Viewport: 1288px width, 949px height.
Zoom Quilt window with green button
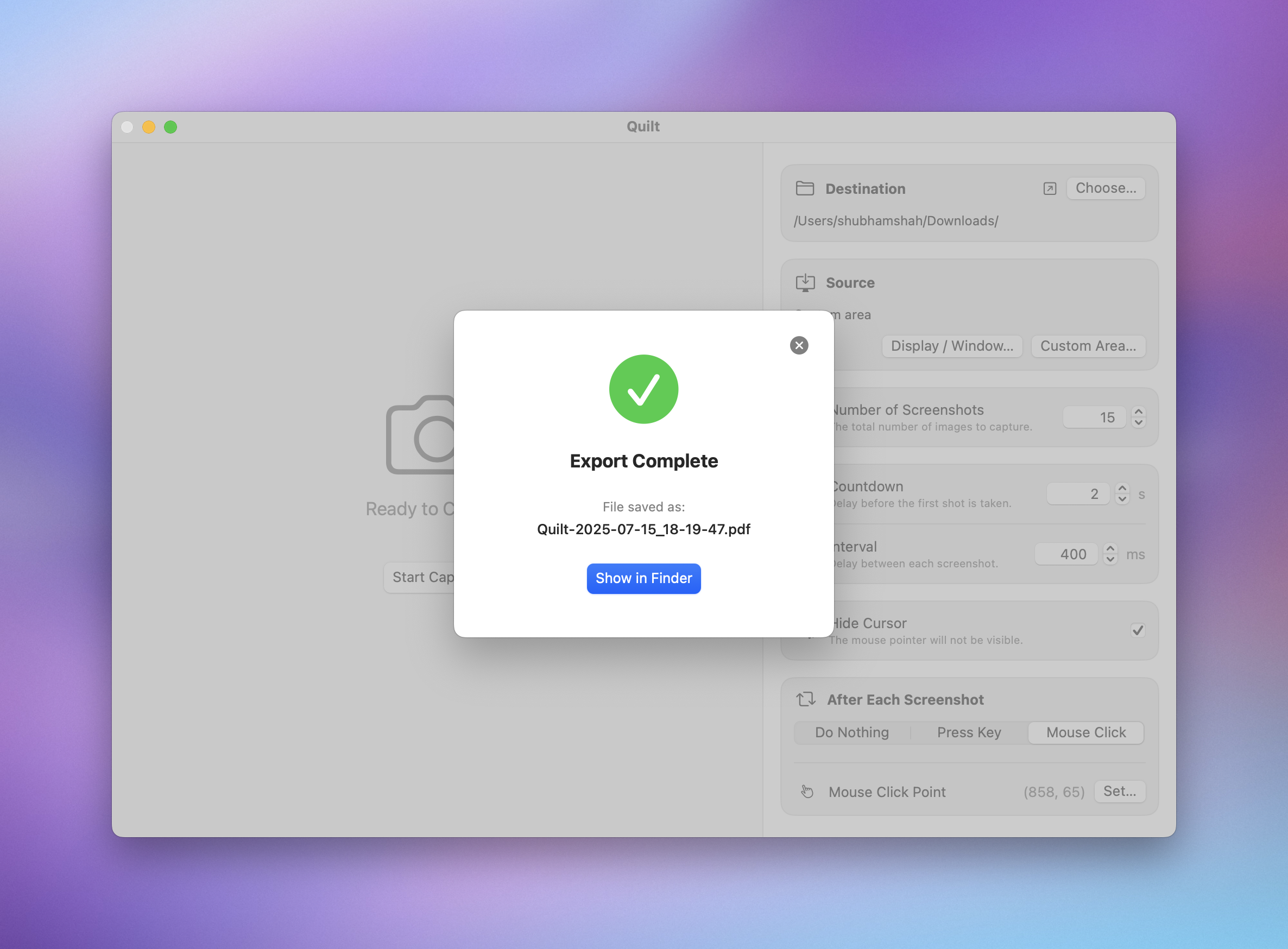point(170,127)
